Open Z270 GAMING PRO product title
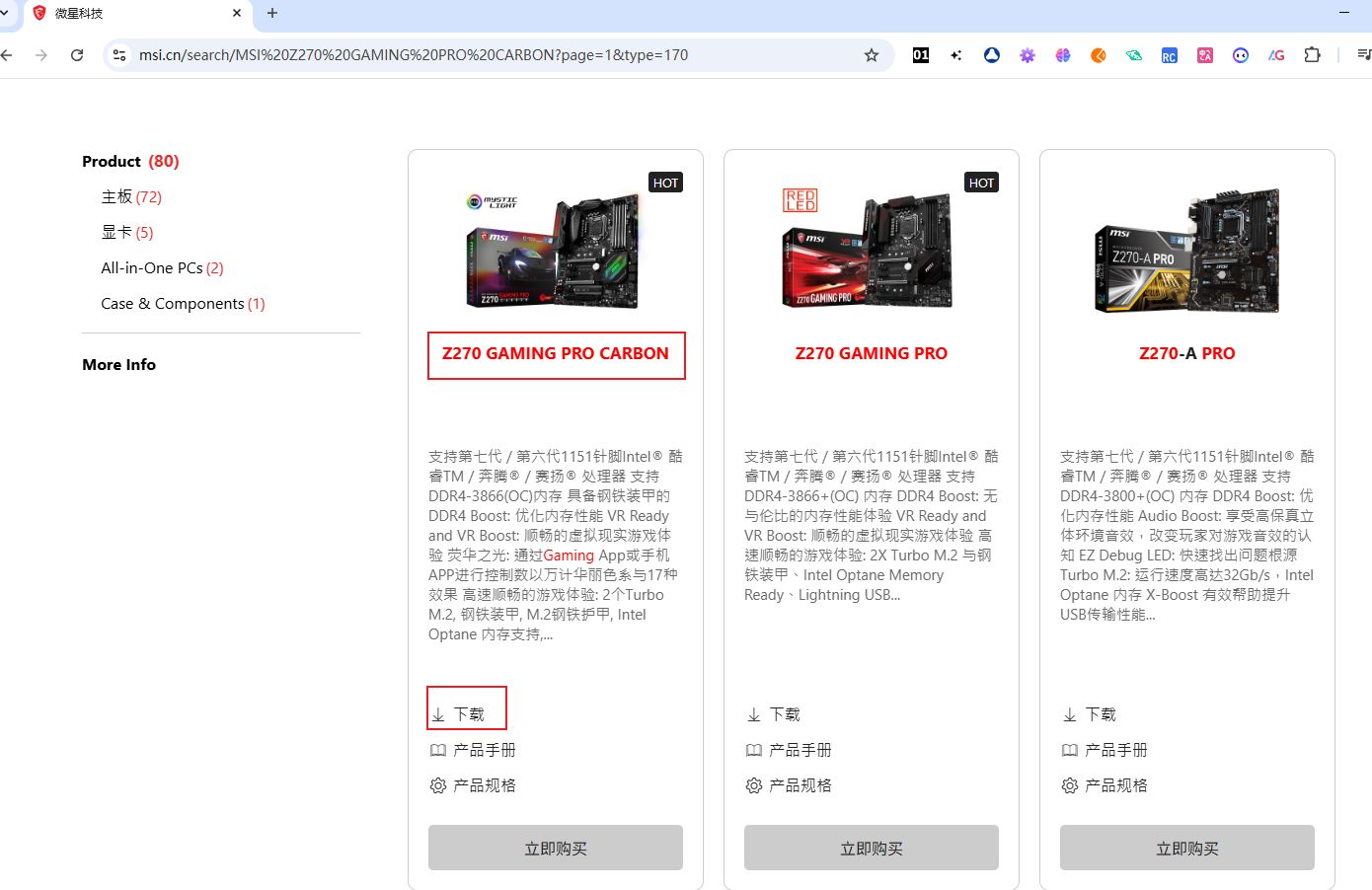Image resolution: width=1372 pixels, height=890 pixels. (872, 353)
